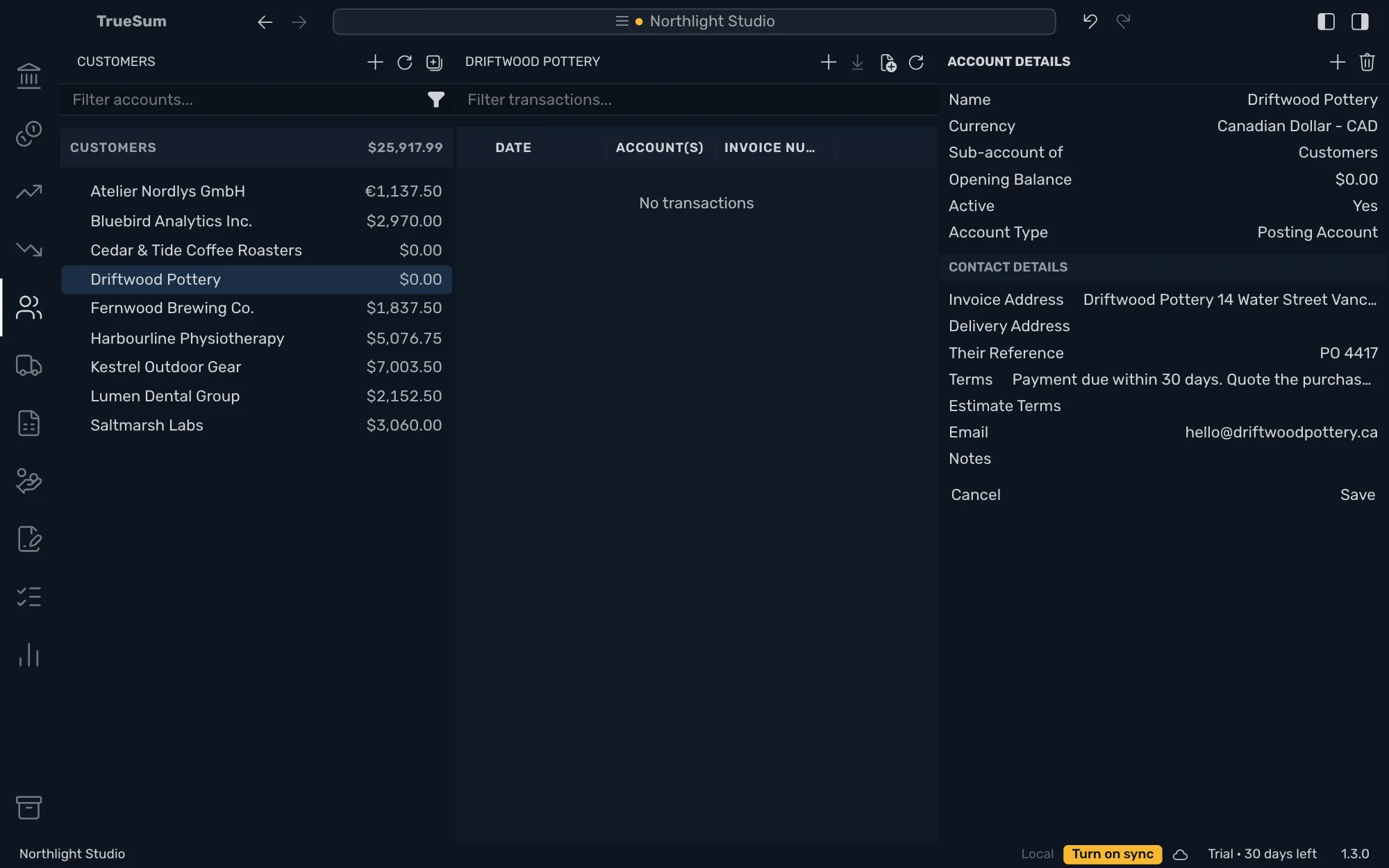Open the suppliers truck icon
This screenshot has width=1389, height=868.
28,365
